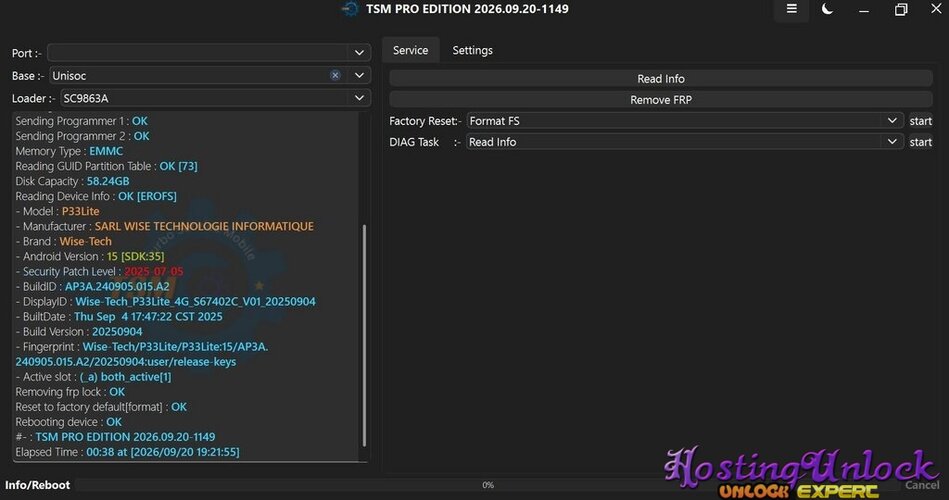Click Reading Device Info OK [EROFS] line

[96, 196]
